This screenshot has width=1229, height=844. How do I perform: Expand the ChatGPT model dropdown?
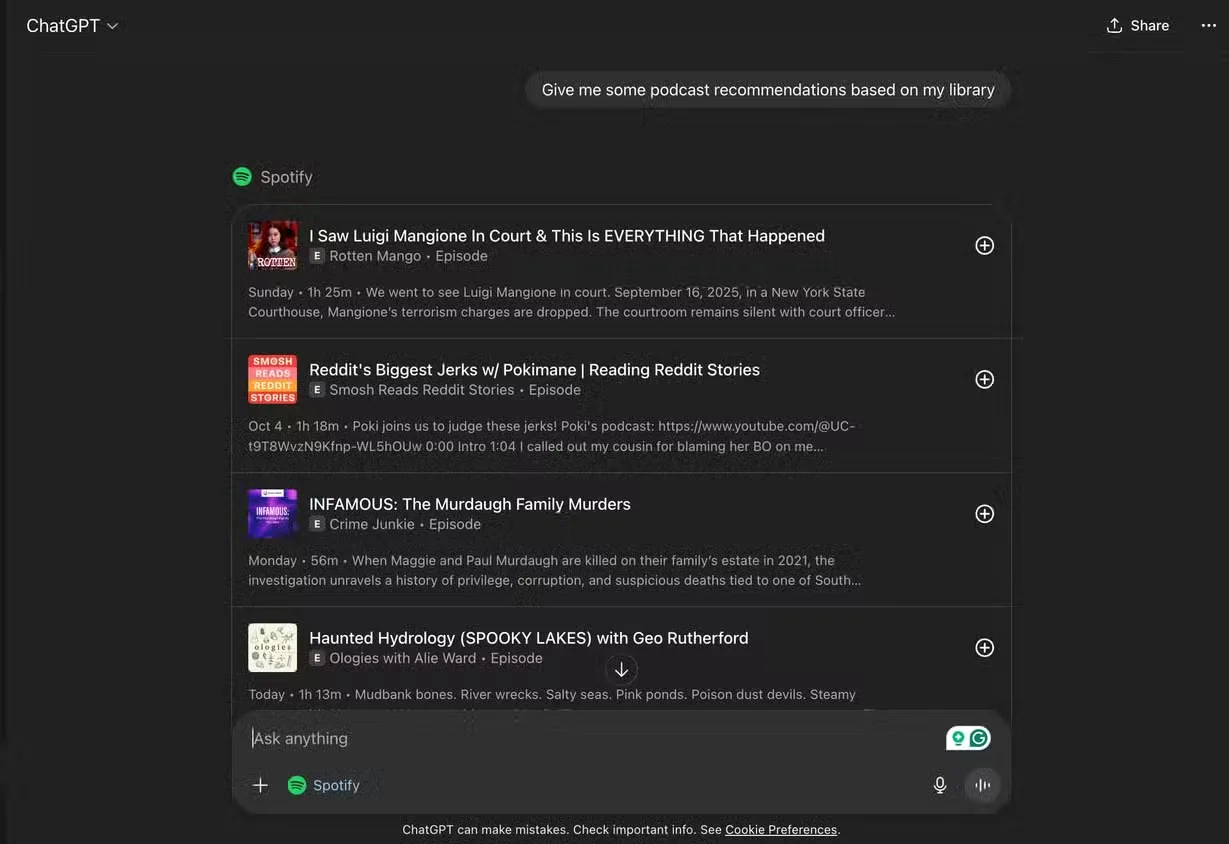click(72, 26)
